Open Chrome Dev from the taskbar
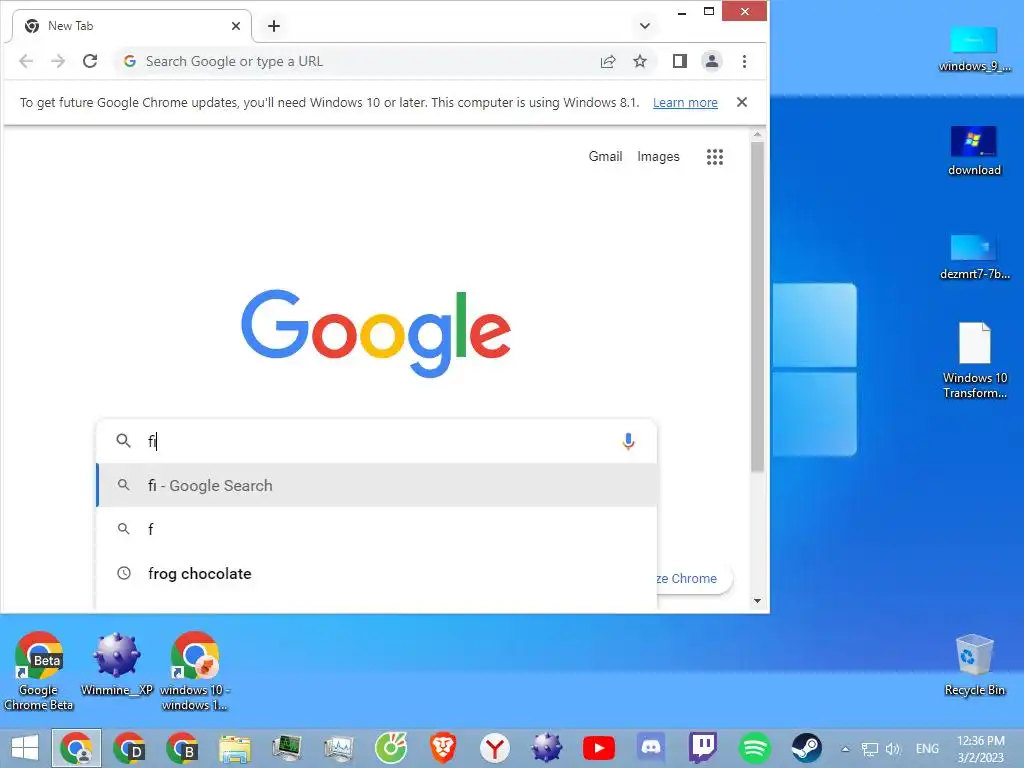This screenshot has height=768, width=1024. (x=129, y=748)
